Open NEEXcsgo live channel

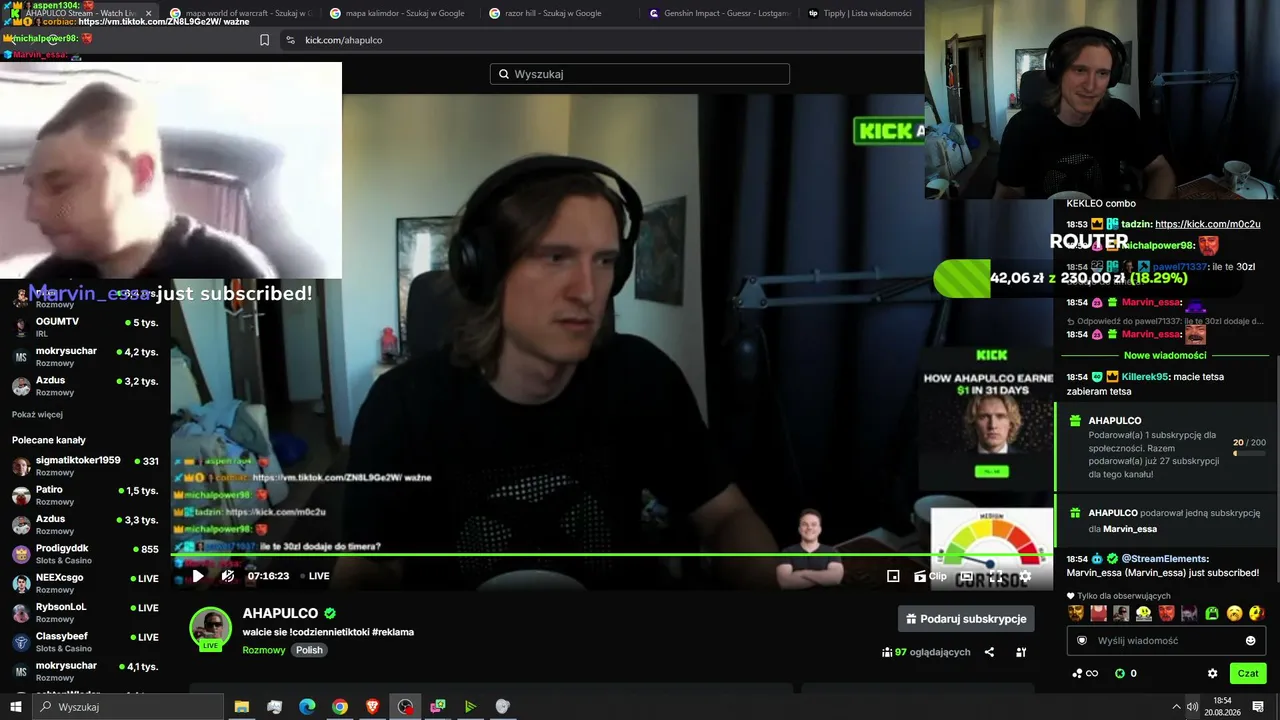[x=85, y=583]
